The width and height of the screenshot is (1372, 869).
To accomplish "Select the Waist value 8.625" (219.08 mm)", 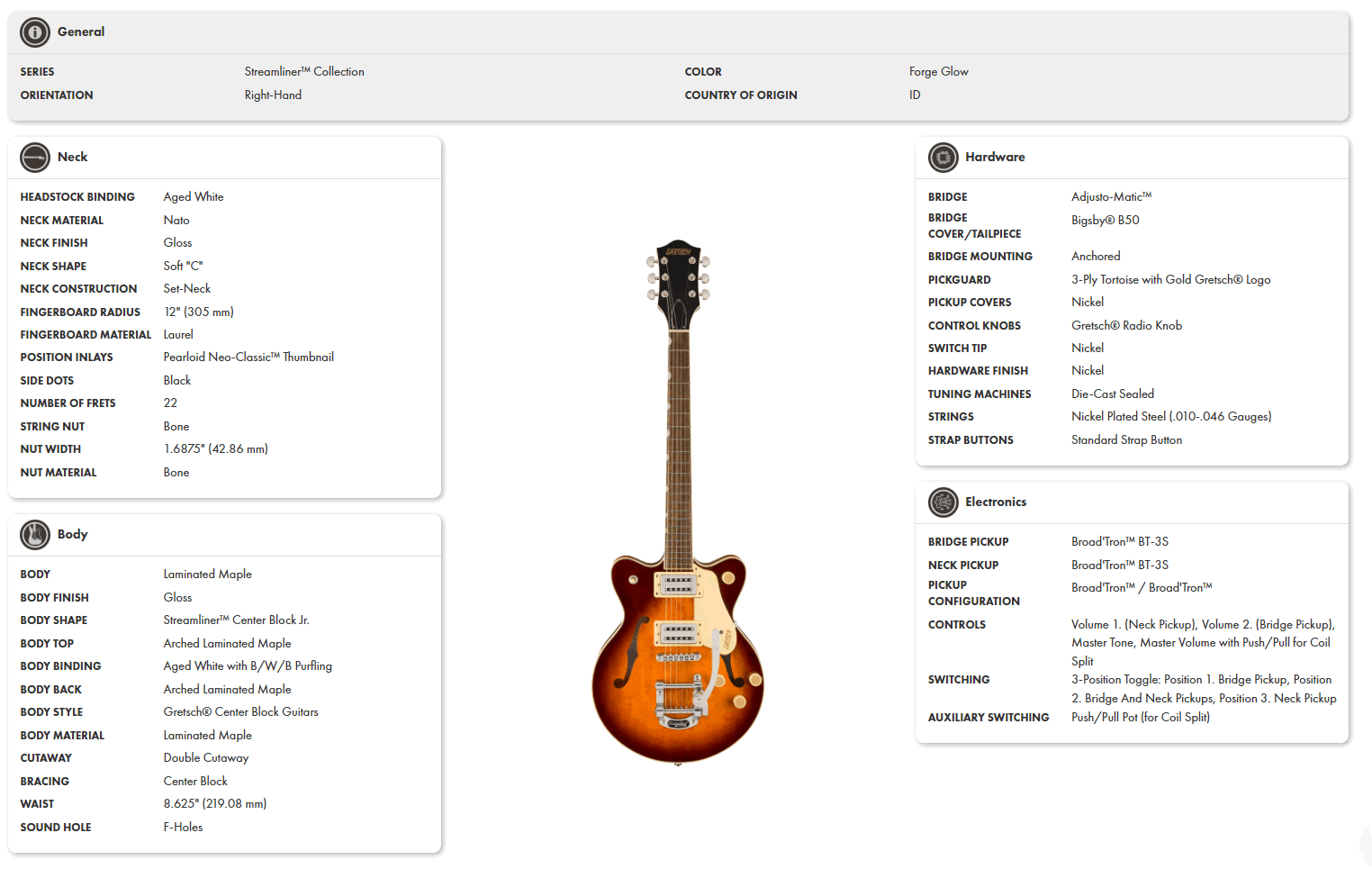I will click(x=215, y=803).
